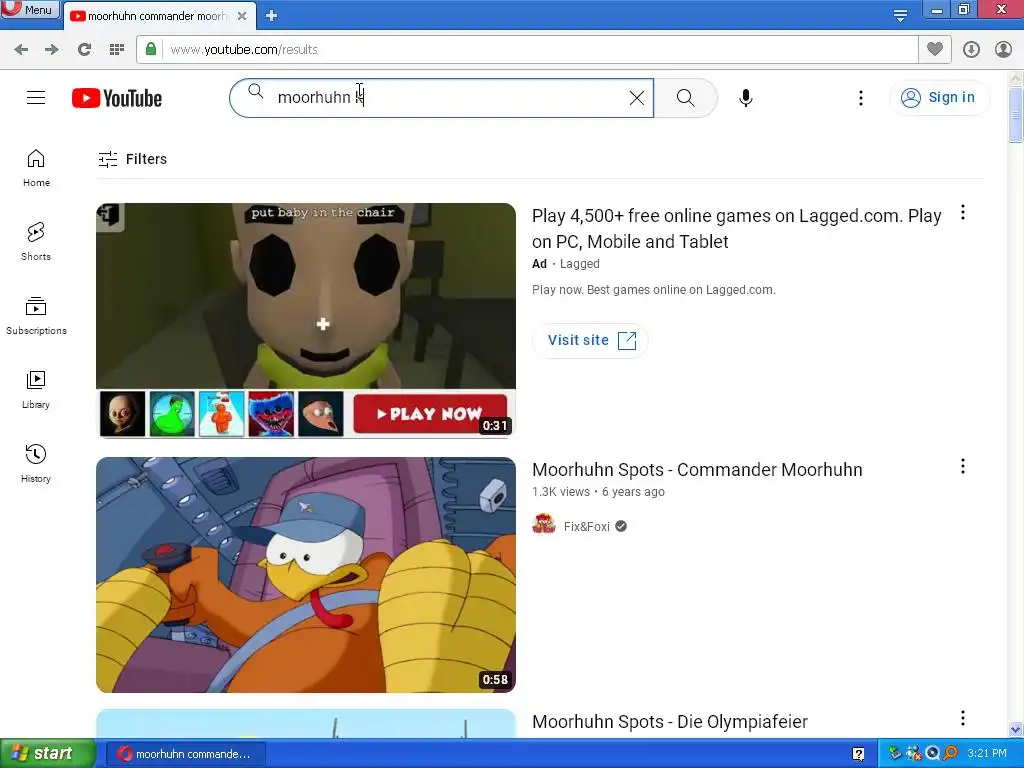Open a new tab with plus icon
Viewport: 1024px width, 768px height.
click(272, 16)
